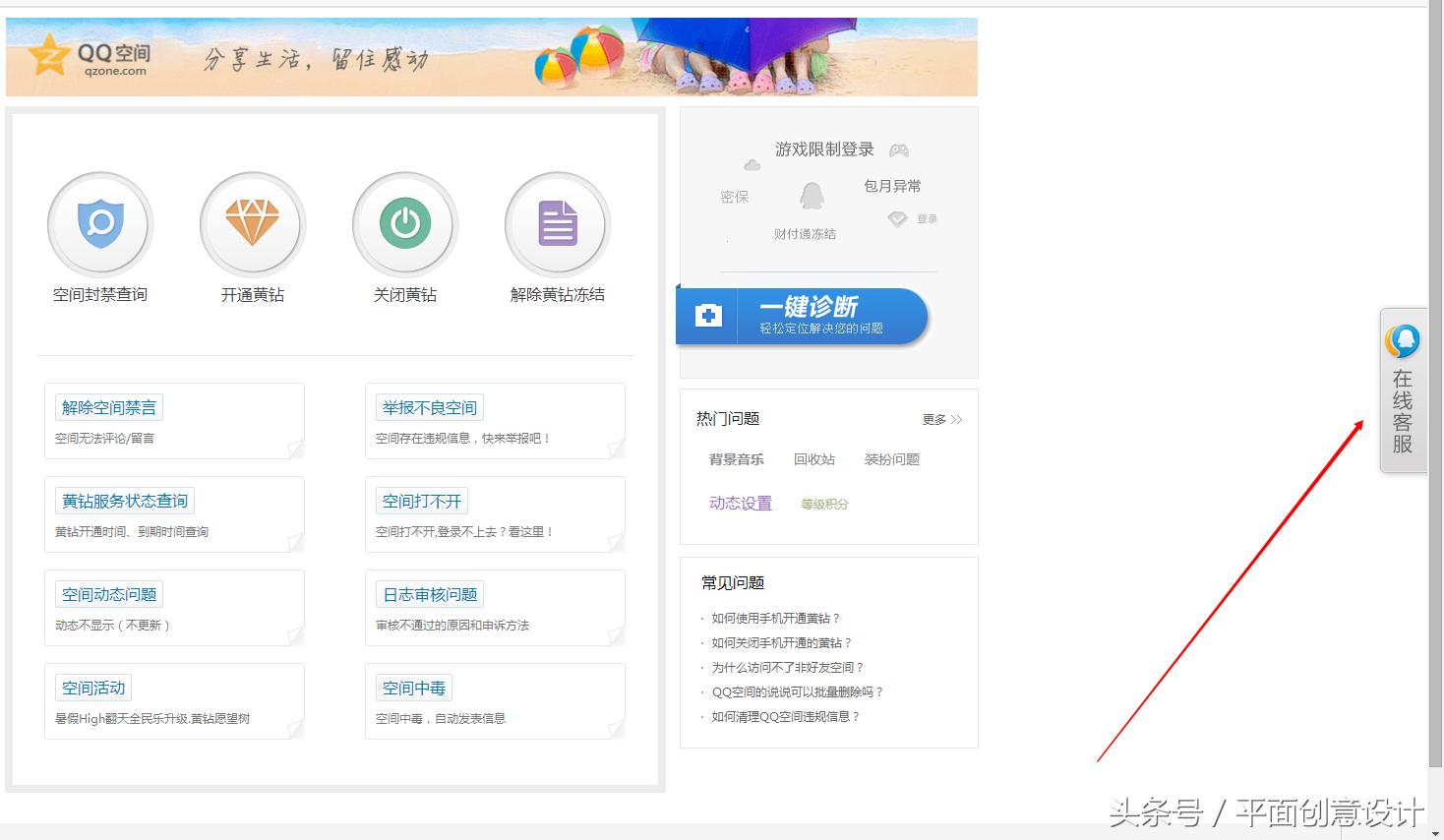Open 动态设置 under hot topics
The image size is (1444, 840).
click(740, 503)
